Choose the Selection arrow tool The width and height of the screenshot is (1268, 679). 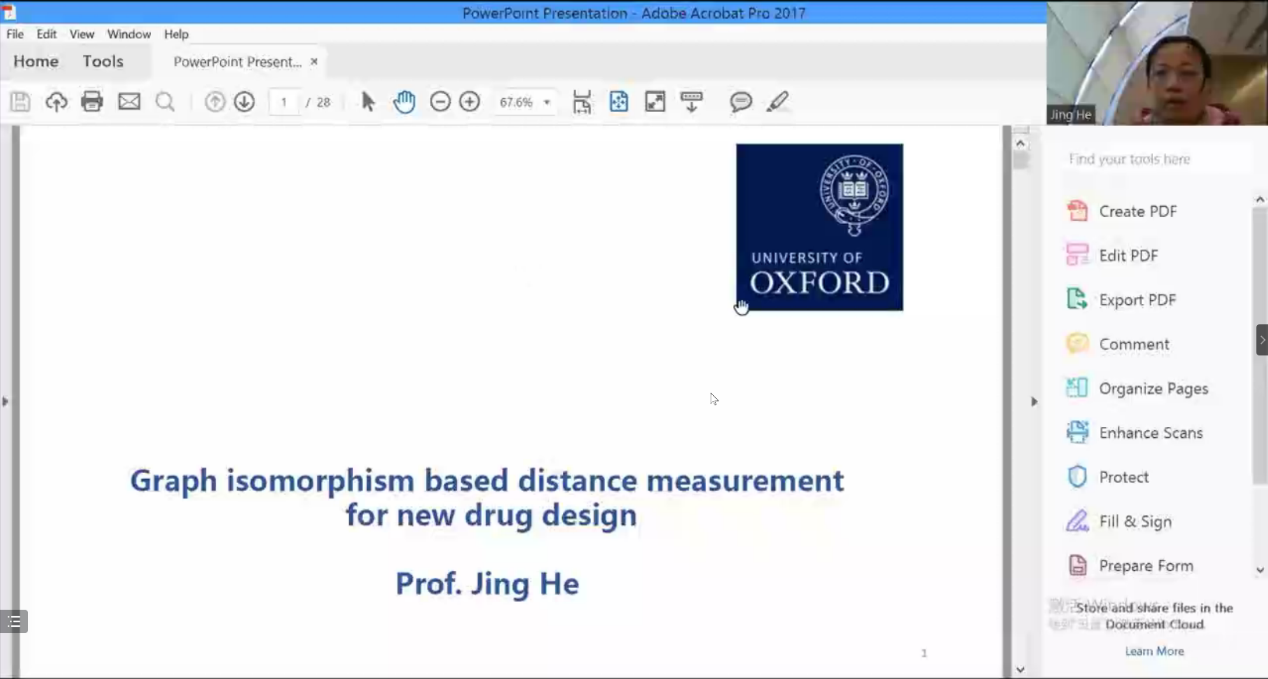point(368,101)
